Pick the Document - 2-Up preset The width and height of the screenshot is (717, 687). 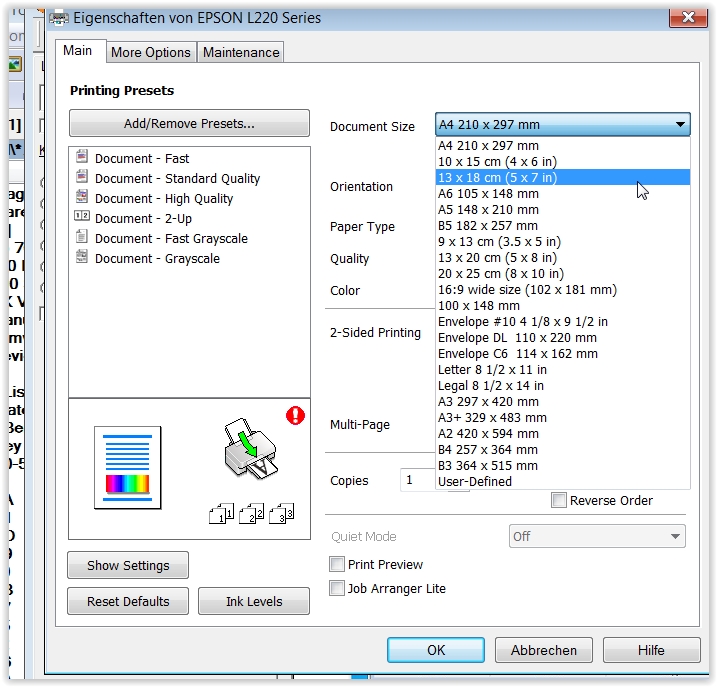click(x=143, y=218)
